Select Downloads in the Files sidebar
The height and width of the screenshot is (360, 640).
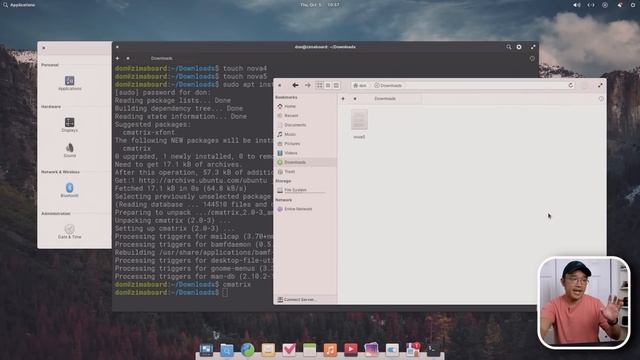(x=305, y=162)
